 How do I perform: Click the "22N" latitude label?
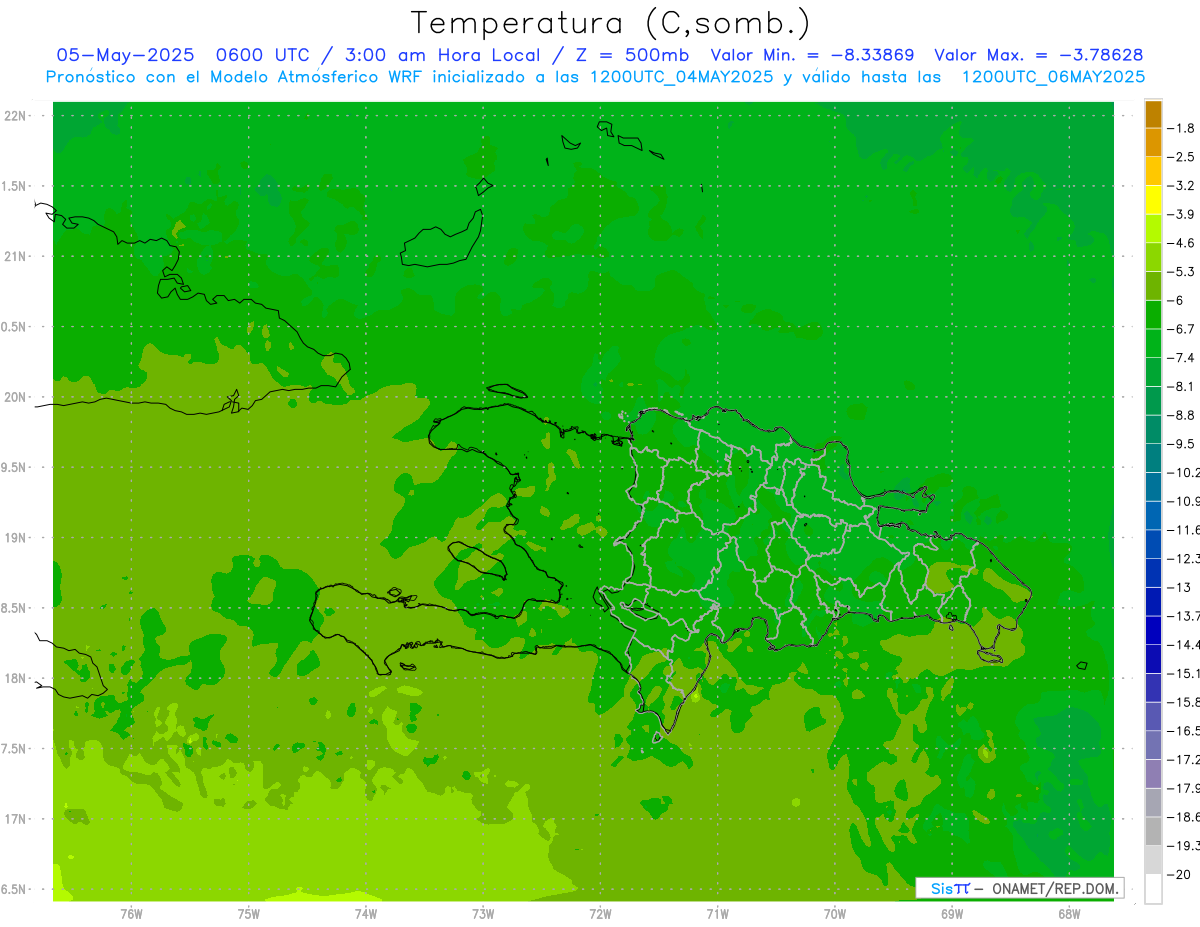[16, 116]
